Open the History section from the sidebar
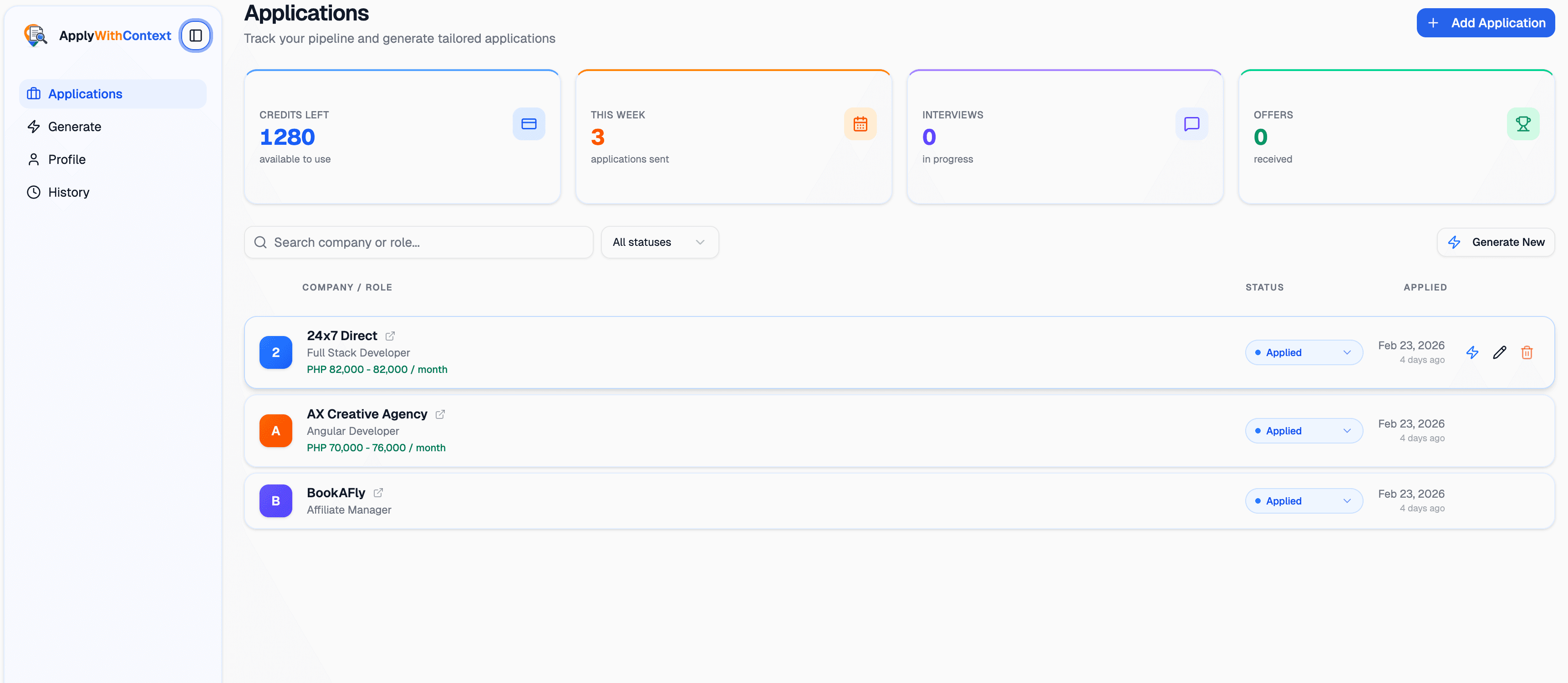The height and width of the screenshot is (683, 1568). 68,192
